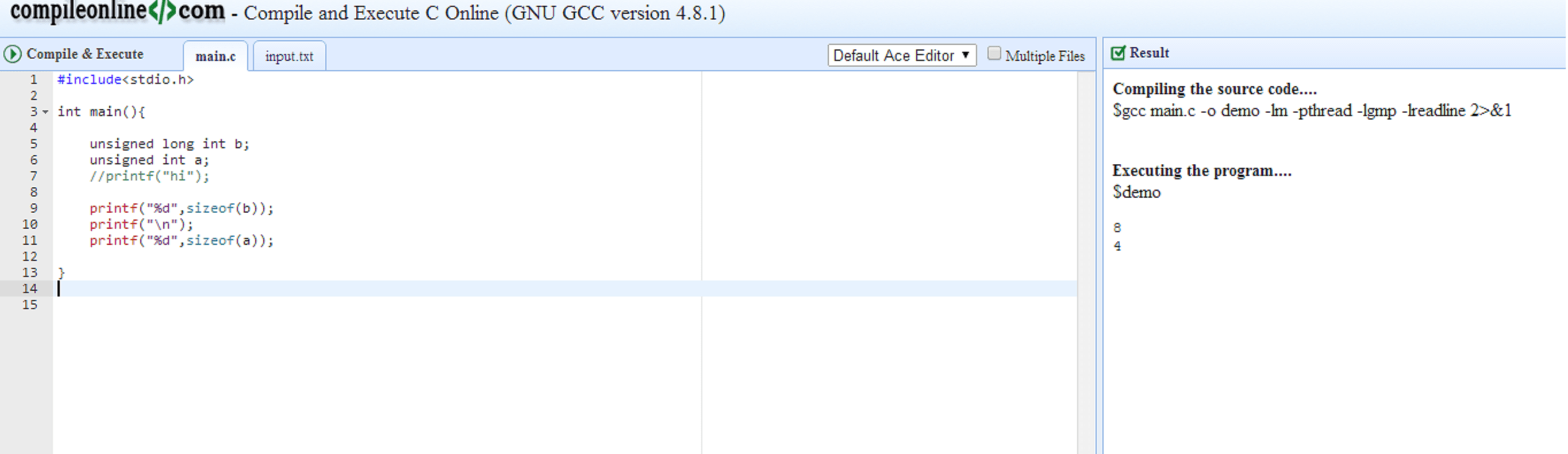
Task: Open the Default Ace Editor dropdown
Action: (x=901, y=55)
